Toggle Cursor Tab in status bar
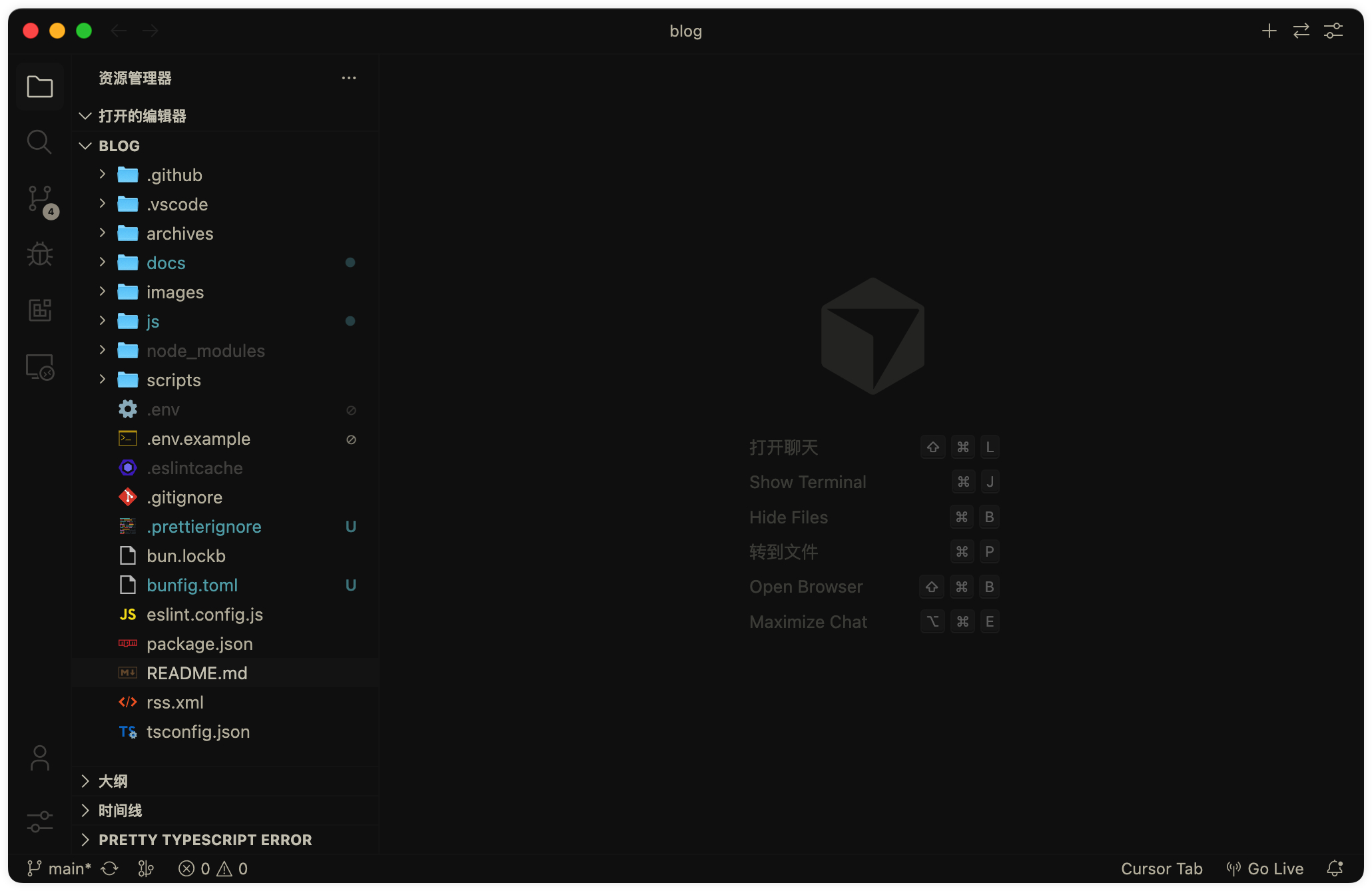Viewport: 1372px width, 891px height. click(1162, 868)
